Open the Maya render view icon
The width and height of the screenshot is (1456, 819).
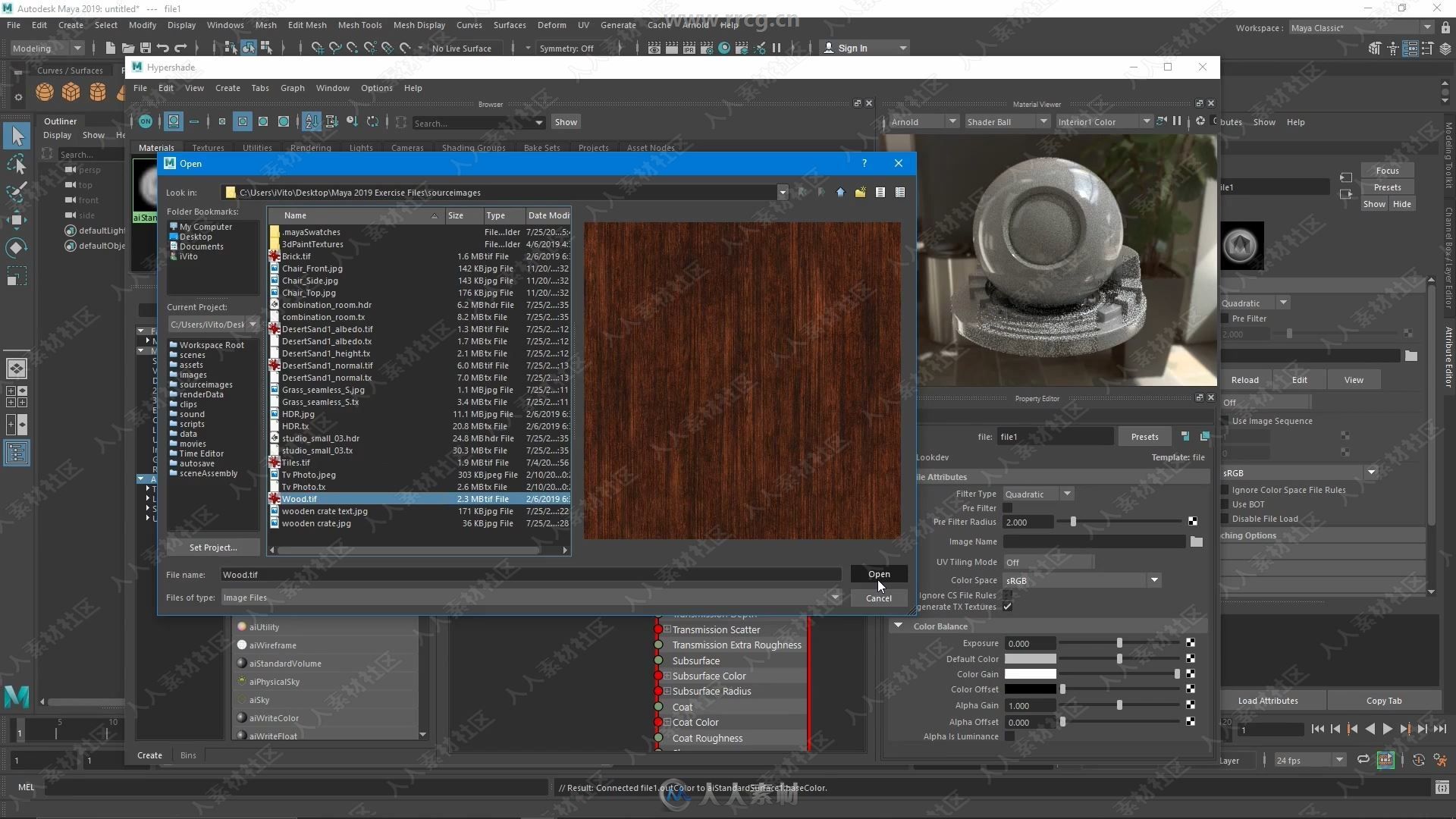[654, 48]
